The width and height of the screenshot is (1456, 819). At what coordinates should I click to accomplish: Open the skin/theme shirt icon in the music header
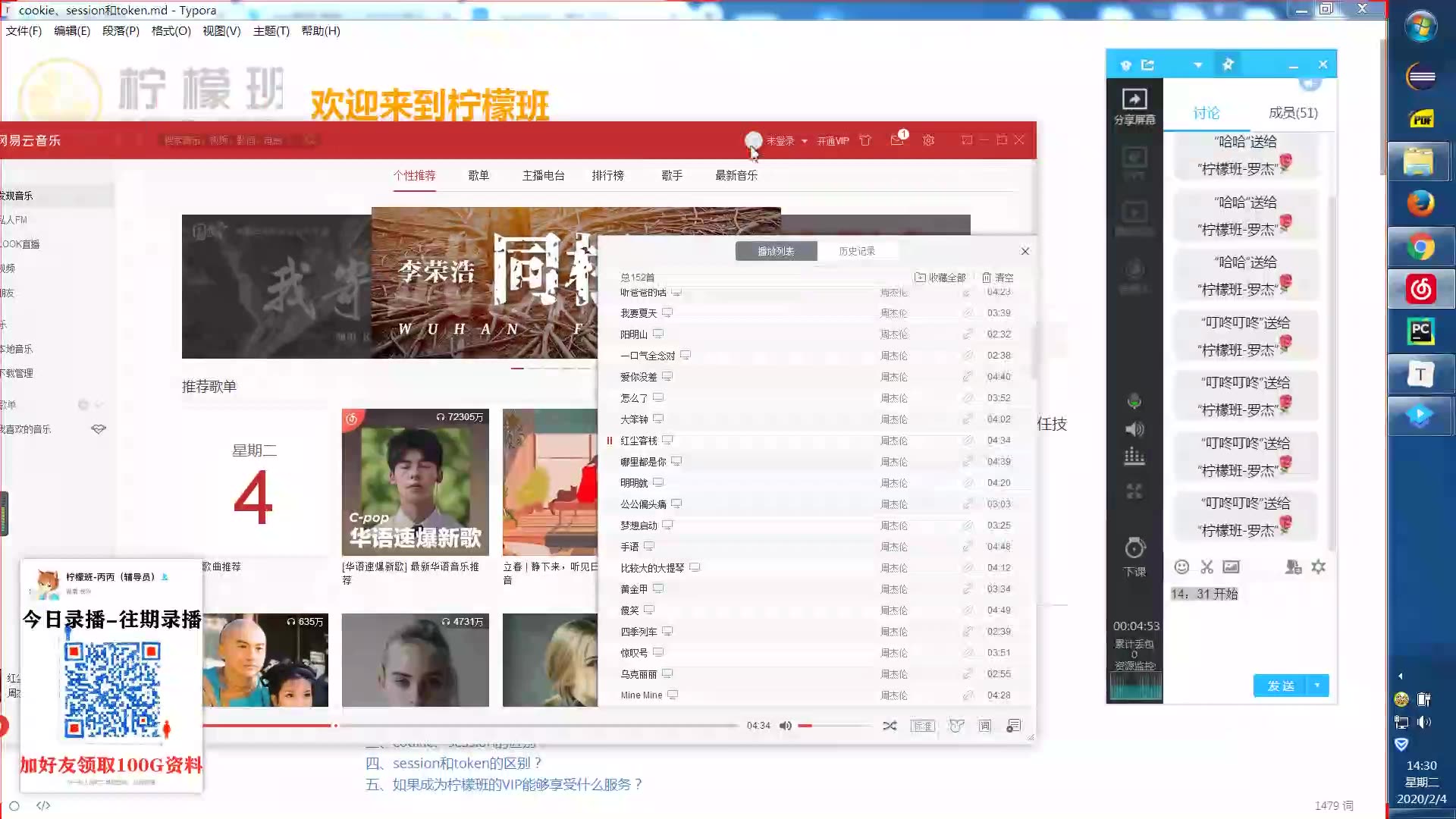tap(865, 140)
